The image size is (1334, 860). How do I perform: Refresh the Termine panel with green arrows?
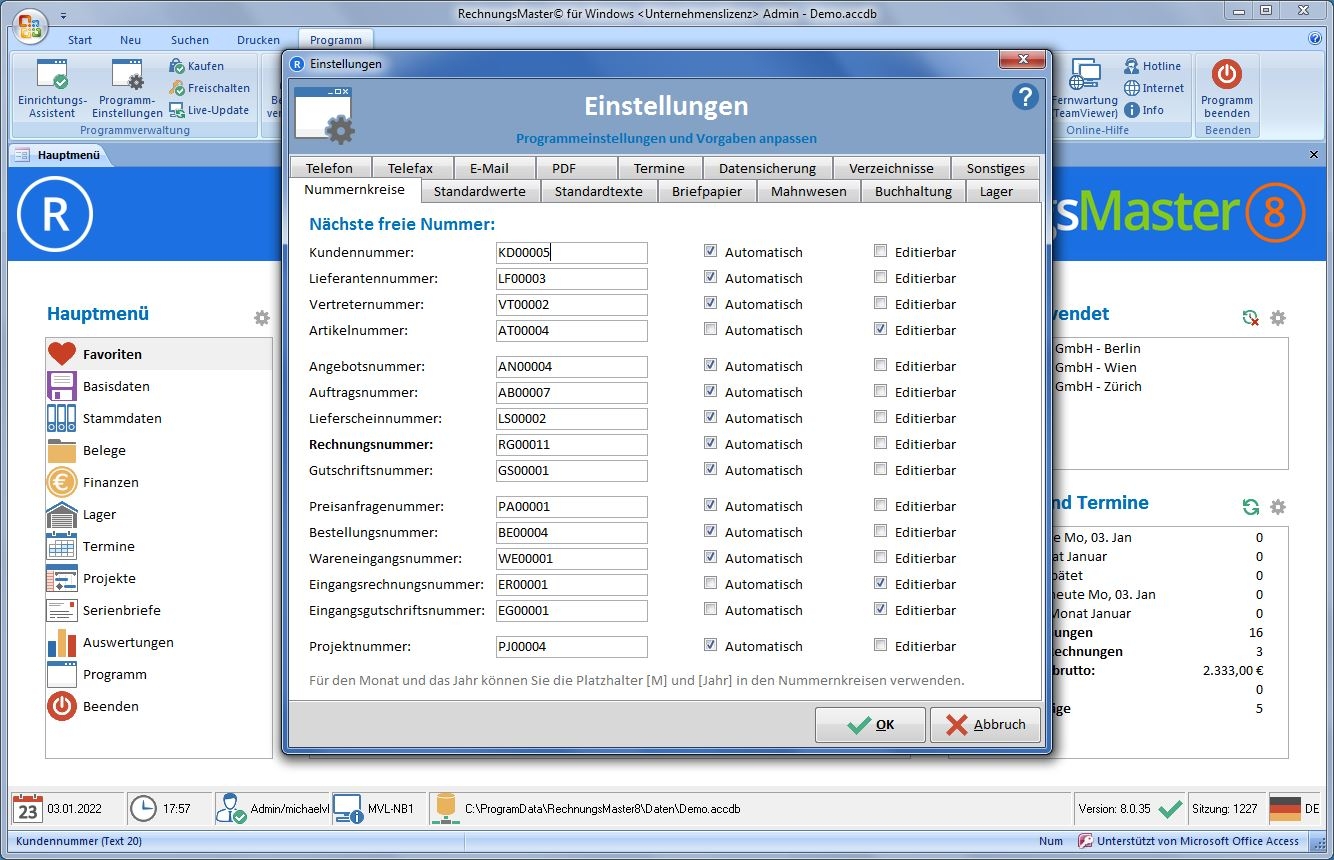point(1250,507)
